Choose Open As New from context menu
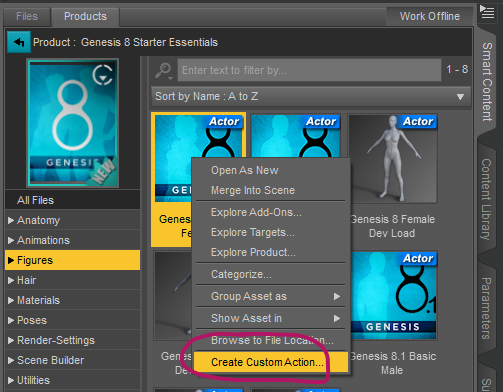 pyautogui.click(x=271, y=170)
